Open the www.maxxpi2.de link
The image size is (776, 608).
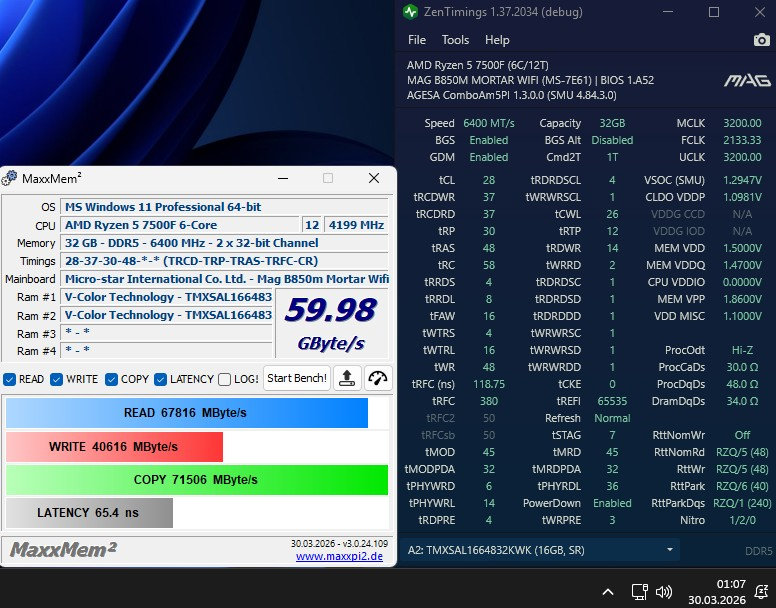[x=340, y=556]
